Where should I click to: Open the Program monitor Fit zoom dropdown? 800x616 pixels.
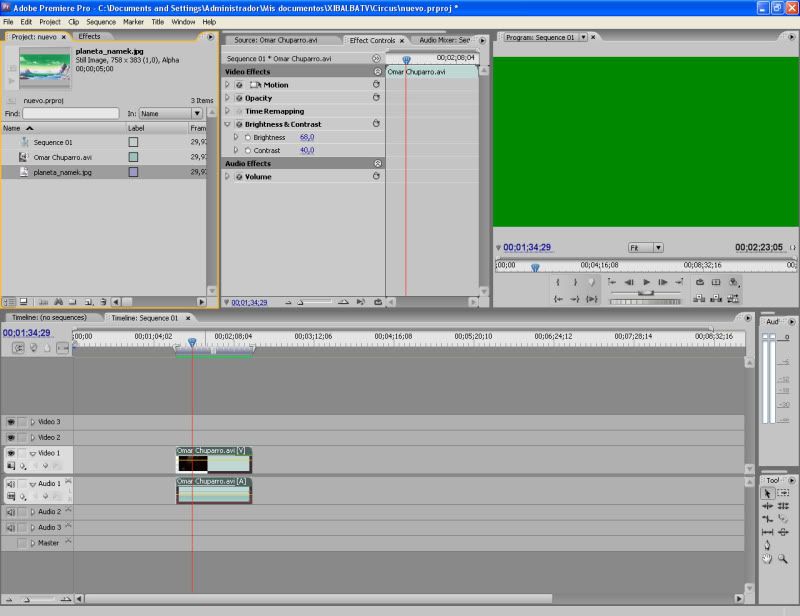point(645,248)
